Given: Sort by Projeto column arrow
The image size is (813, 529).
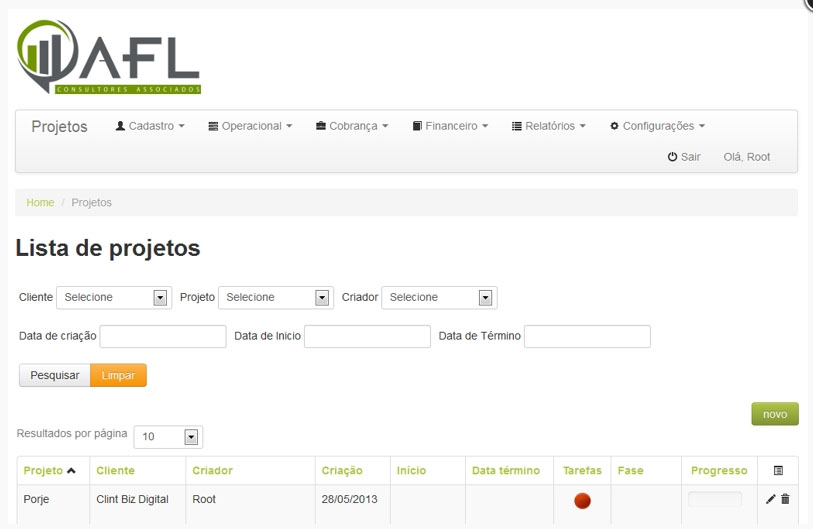Looking at the screenshot, I should click(71, 471).
